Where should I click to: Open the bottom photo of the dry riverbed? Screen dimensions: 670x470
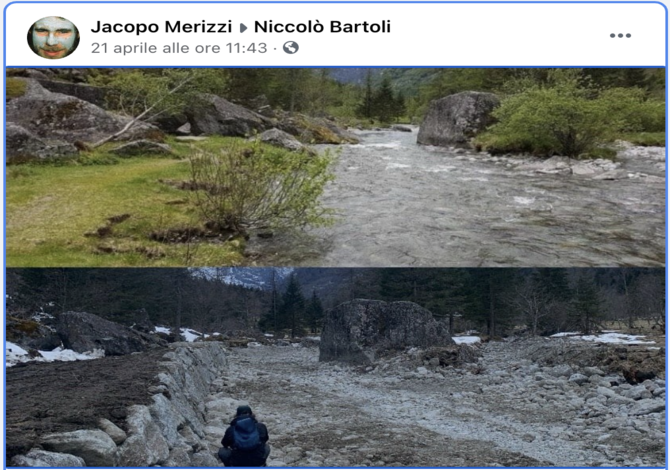coord(335,367)
